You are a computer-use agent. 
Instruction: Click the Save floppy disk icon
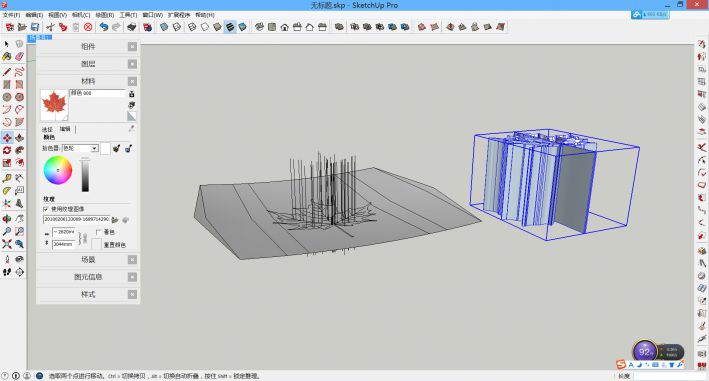34,27
